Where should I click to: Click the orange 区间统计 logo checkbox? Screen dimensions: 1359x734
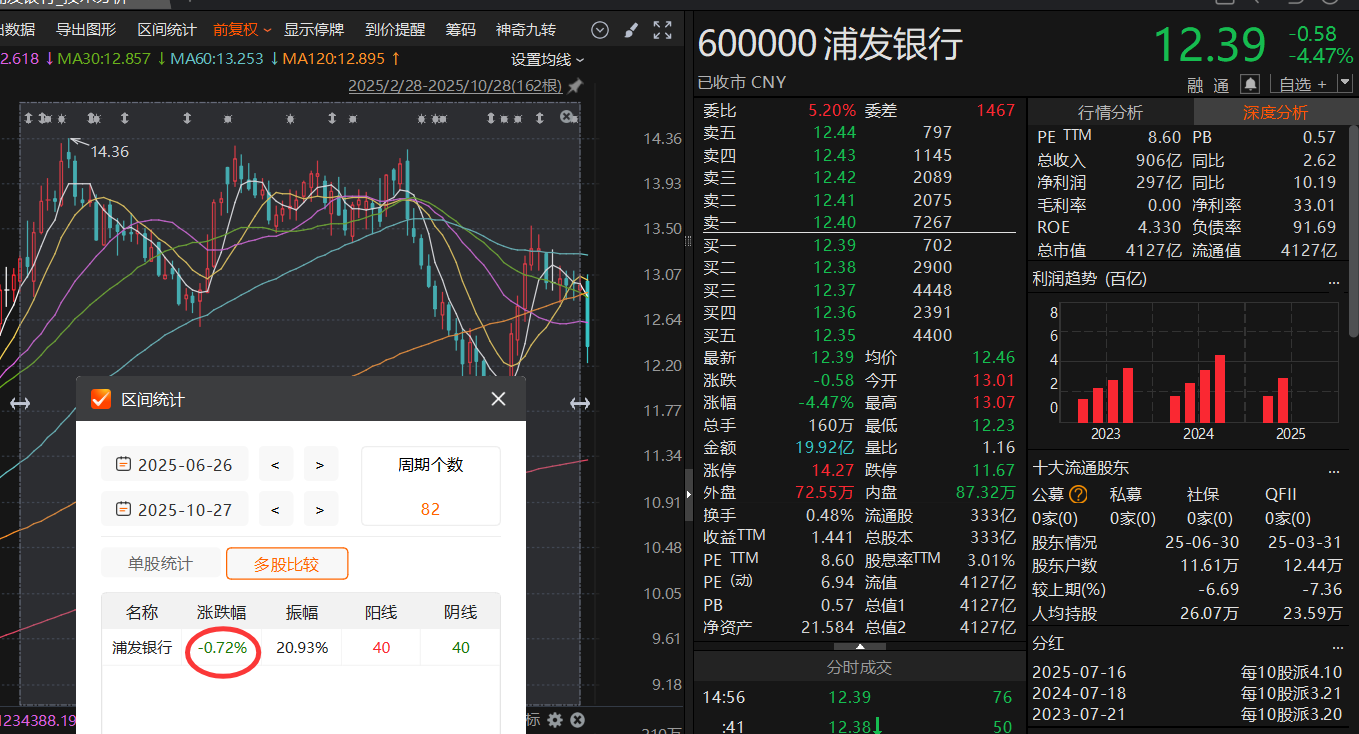click(101, 400)
